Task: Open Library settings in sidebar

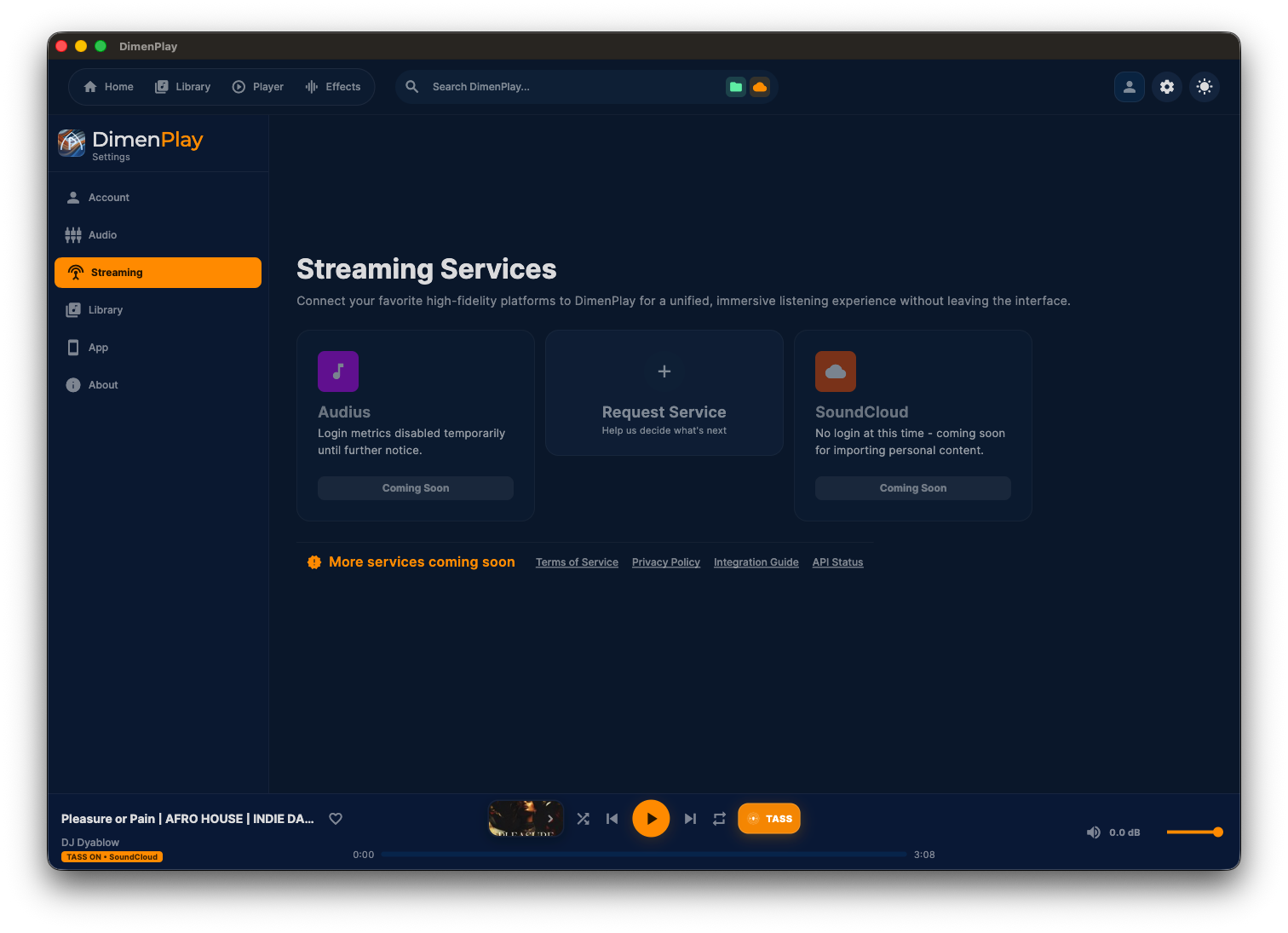Action: tap(158, 310)
